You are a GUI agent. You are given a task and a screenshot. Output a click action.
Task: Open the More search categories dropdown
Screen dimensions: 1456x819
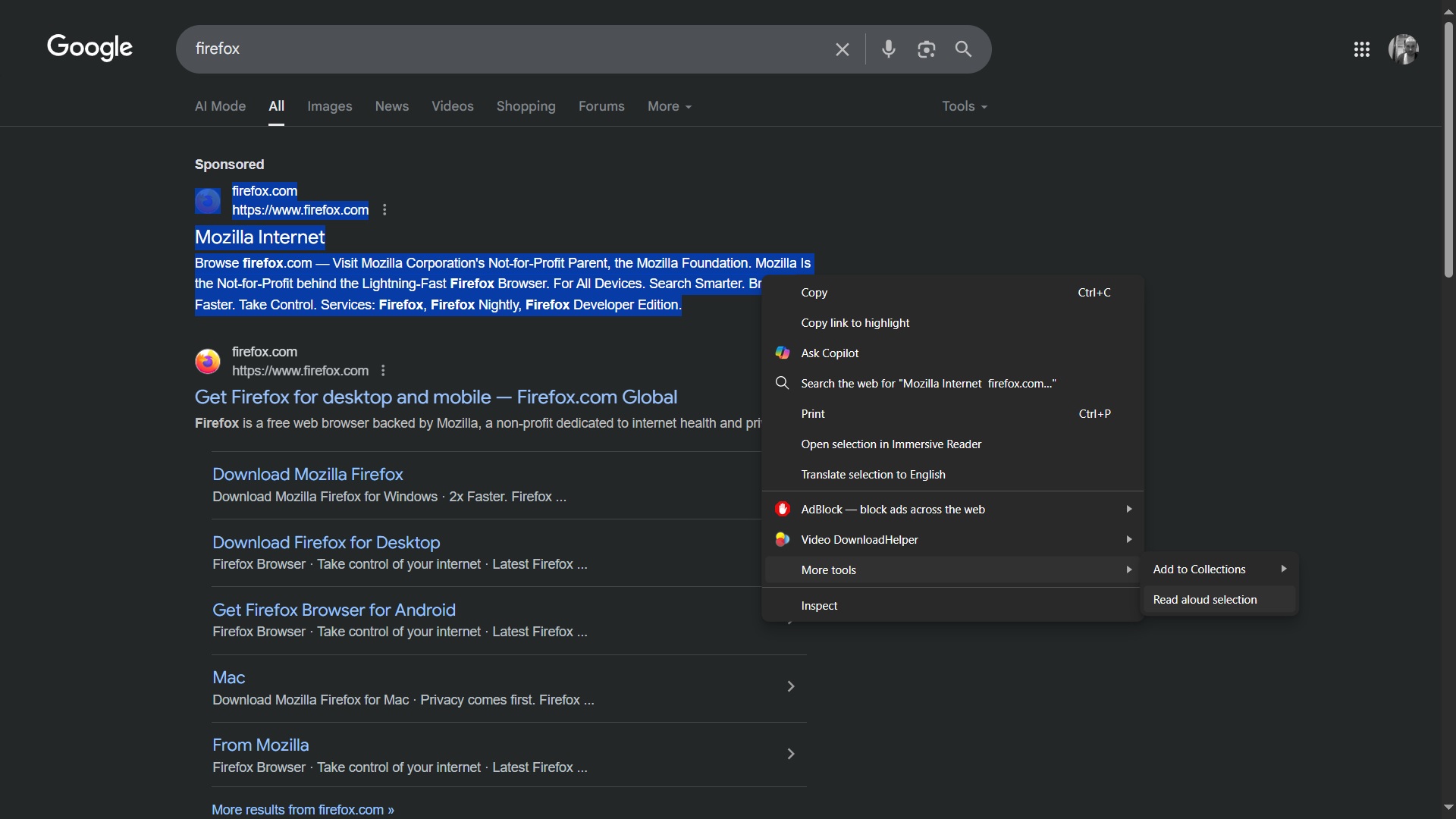click(x=669, y=106)
